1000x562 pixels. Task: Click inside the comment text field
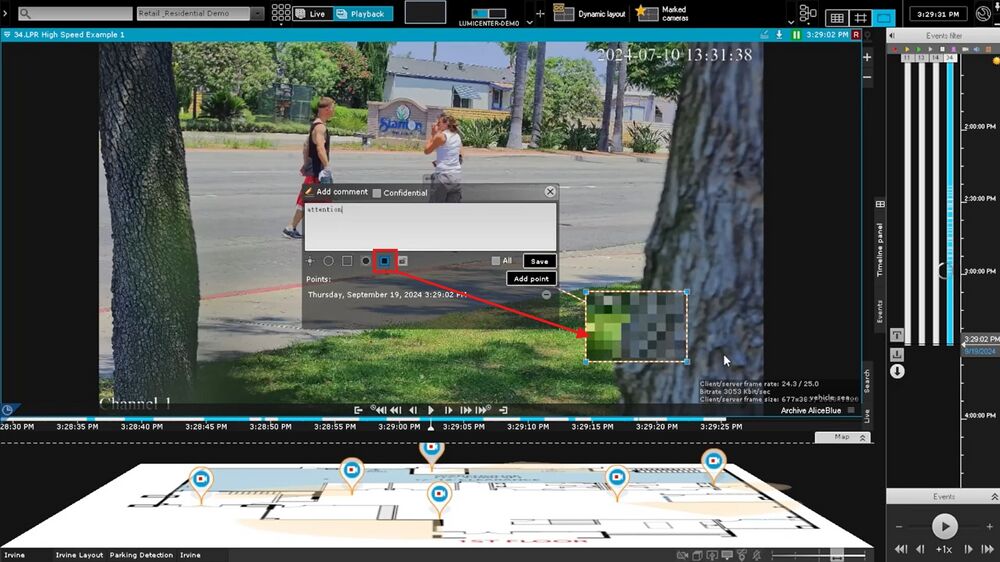430,227
